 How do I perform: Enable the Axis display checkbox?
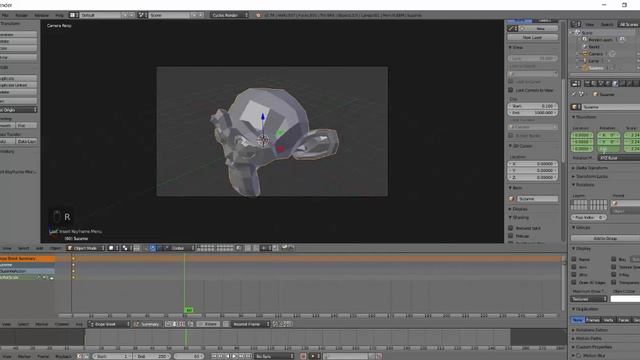[x=574, y=267]
